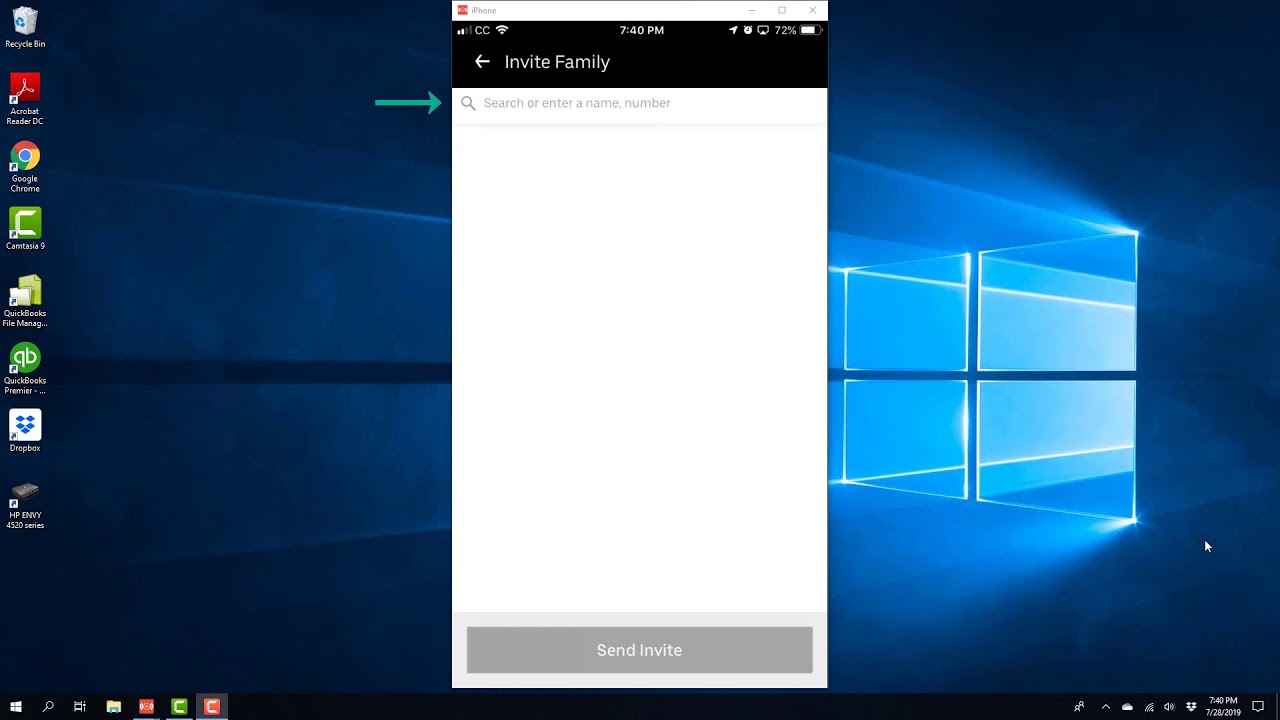Screen dimensions: 1280x720
Task: Open the Dropbox tray icon
Action: click(x=1191, y=707)
